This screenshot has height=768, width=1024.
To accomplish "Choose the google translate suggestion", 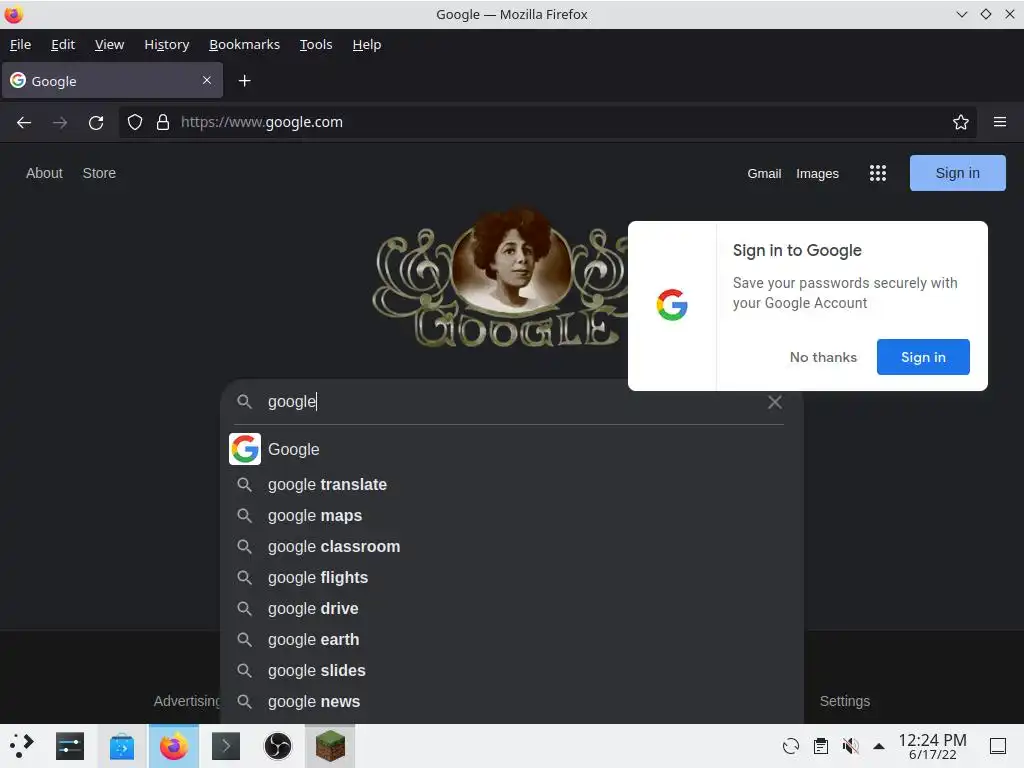I will pos(512,485).
